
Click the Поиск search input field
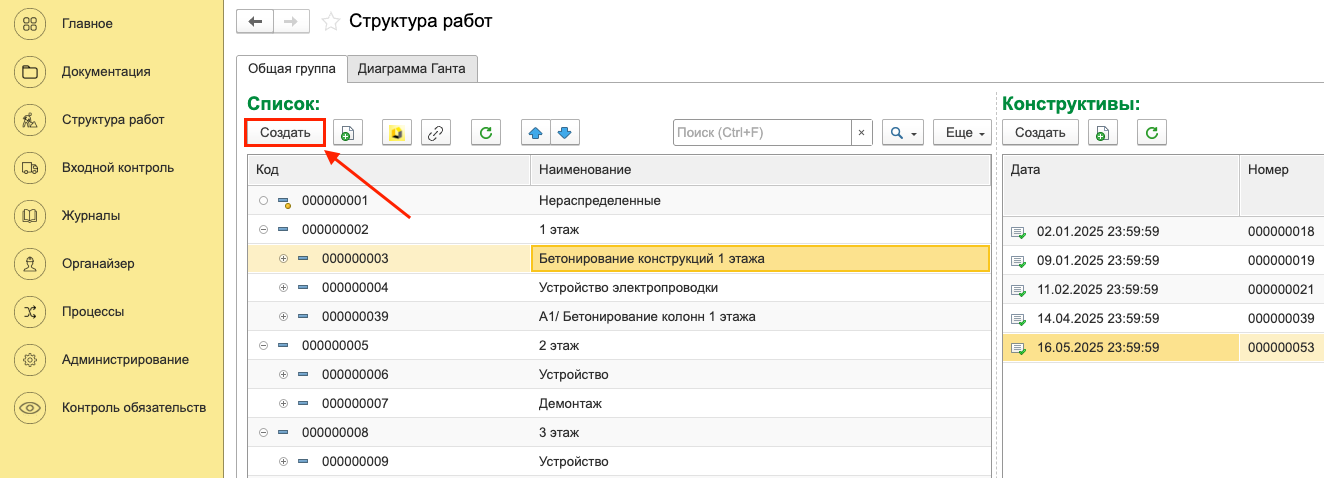[x=762, y=133]
